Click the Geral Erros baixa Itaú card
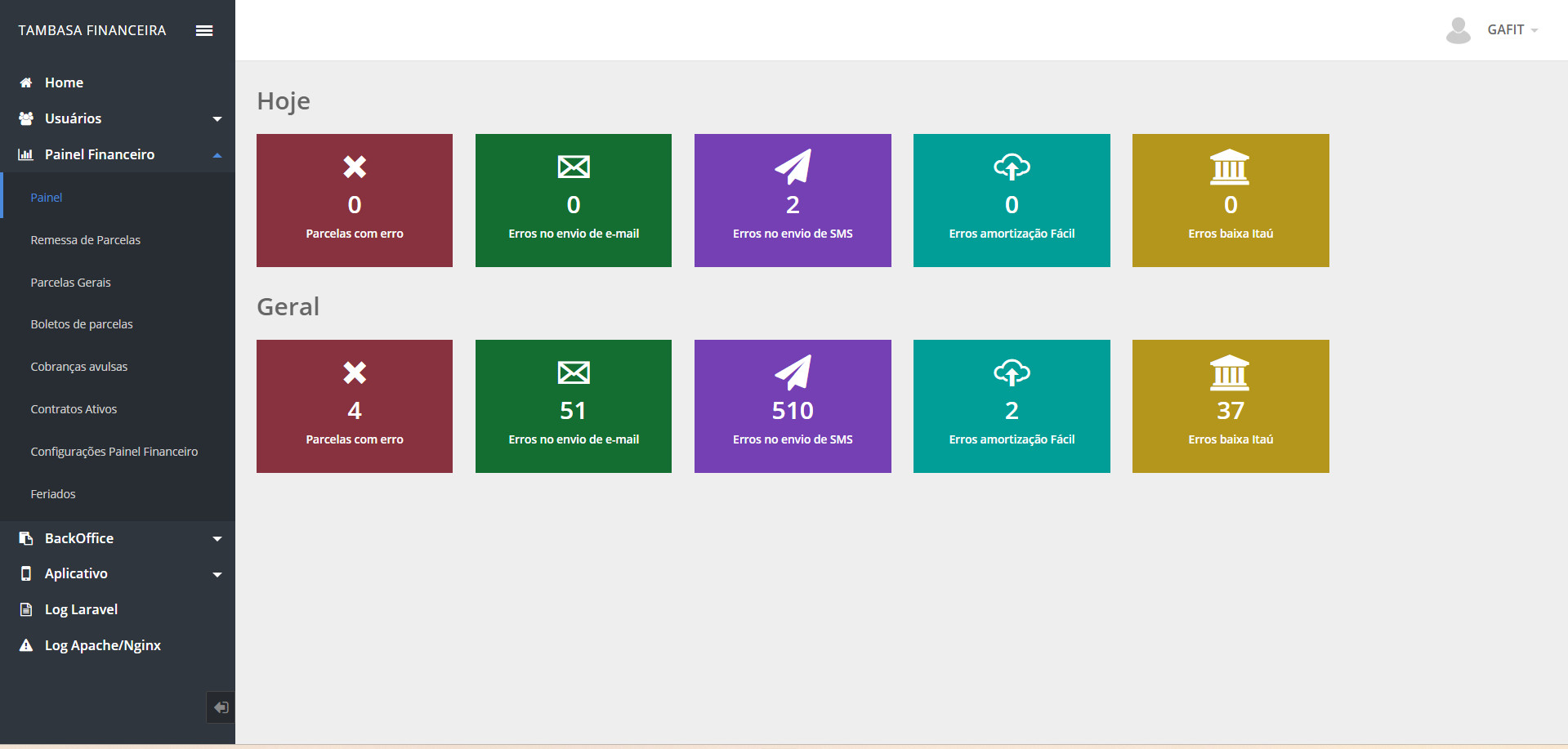This screenshot has width=1568, height=749. (x=1230, y=406)
